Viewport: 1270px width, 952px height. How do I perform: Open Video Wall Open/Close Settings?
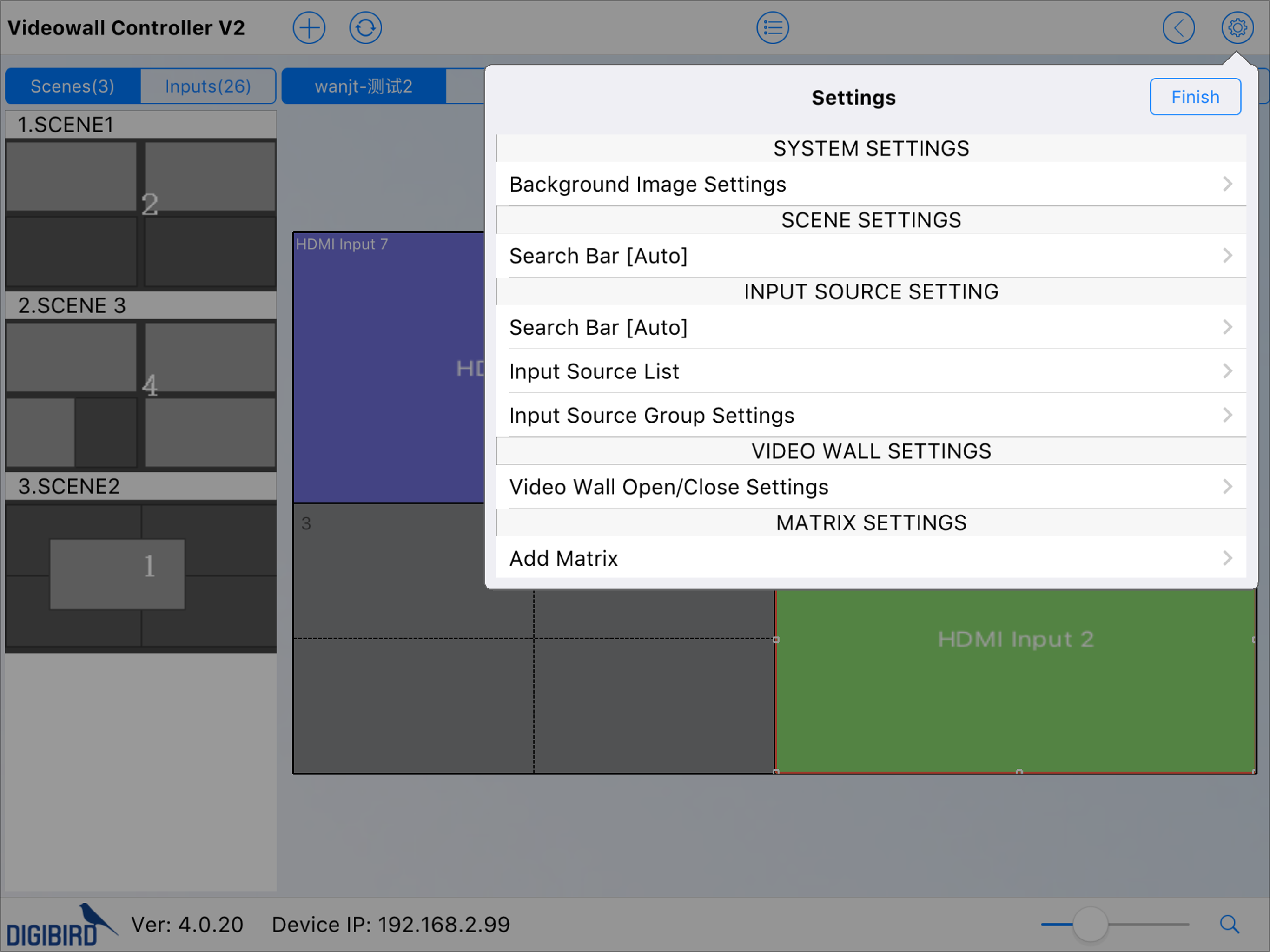[x=870, y=487]
